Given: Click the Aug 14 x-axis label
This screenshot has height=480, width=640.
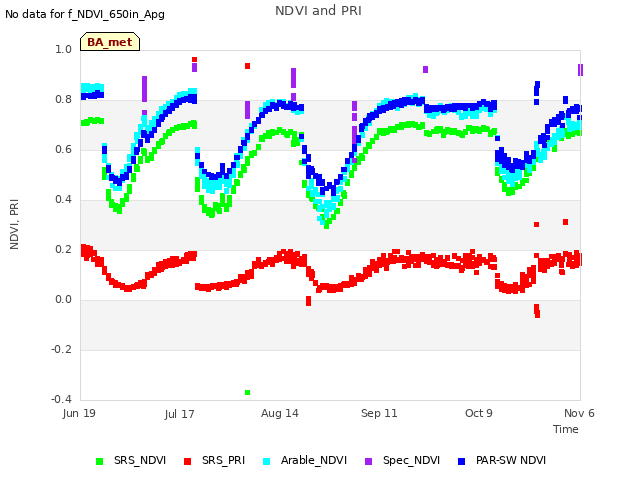Looking at the screenshot, I should [x=280, y=413].
